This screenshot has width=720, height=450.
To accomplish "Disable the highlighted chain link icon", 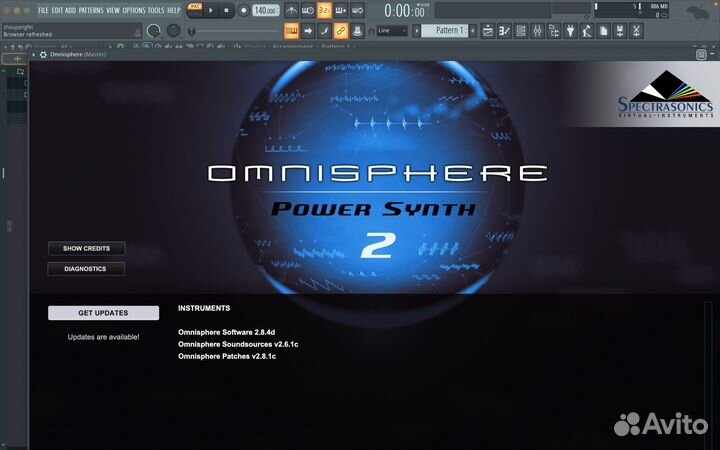I will pos(341,31).
